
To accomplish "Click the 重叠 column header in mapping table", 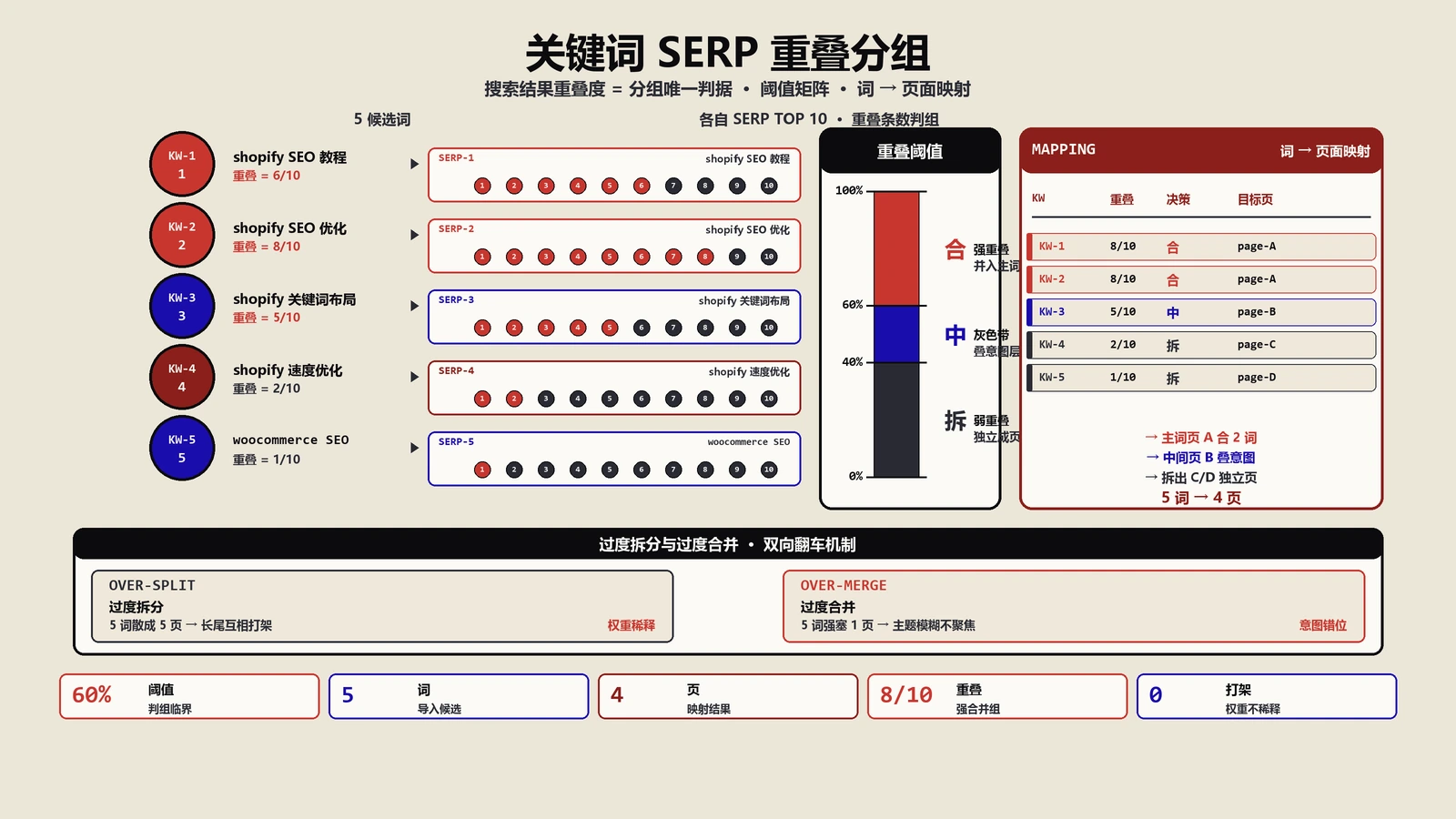I will point(1122,199).
